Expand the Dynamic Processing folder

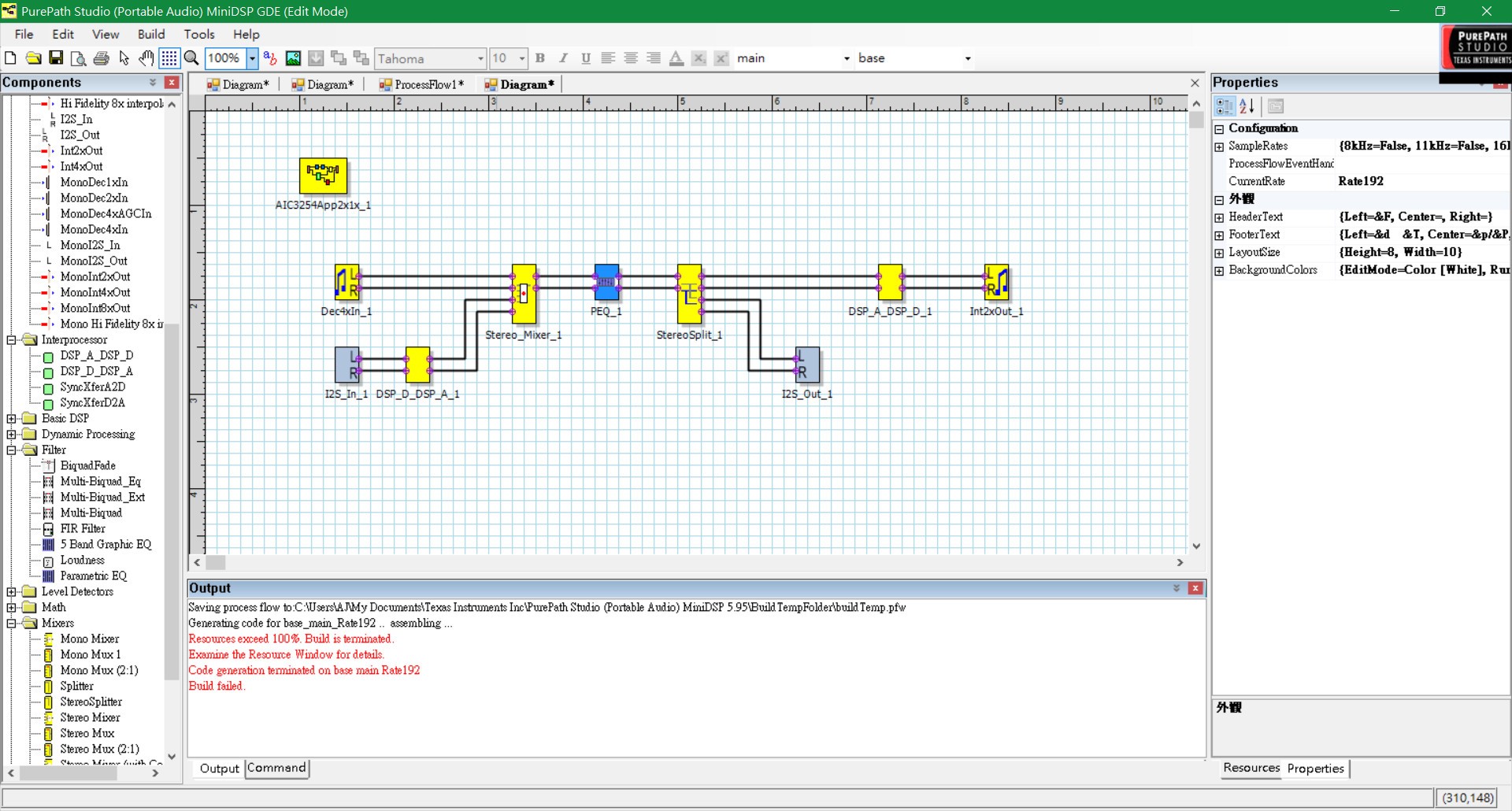coord(12,435)
